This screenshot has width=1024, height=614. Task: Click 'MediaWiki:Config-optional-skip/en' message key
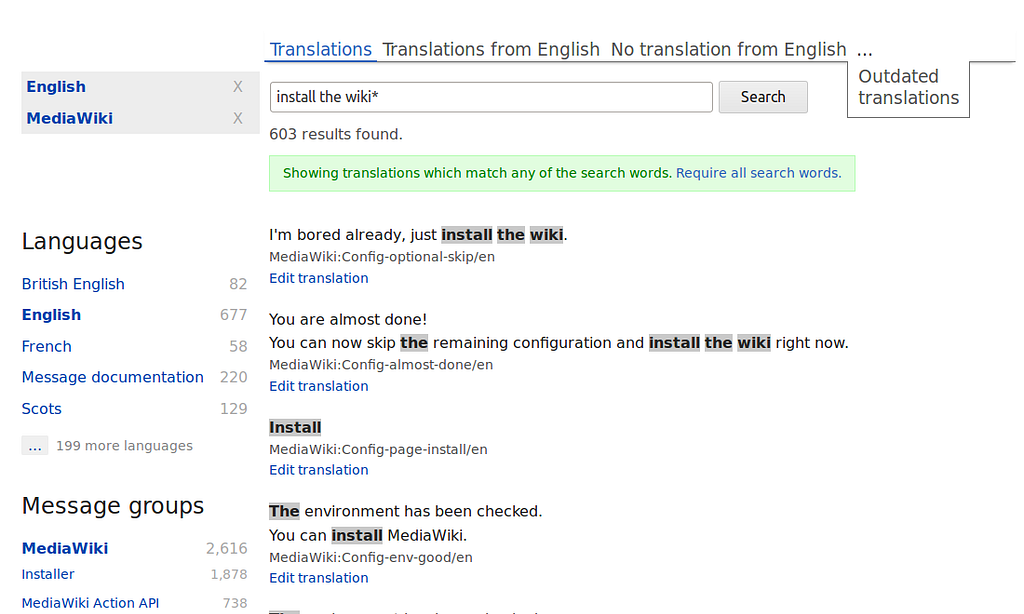pyautogui.click(x=382, y=257)
